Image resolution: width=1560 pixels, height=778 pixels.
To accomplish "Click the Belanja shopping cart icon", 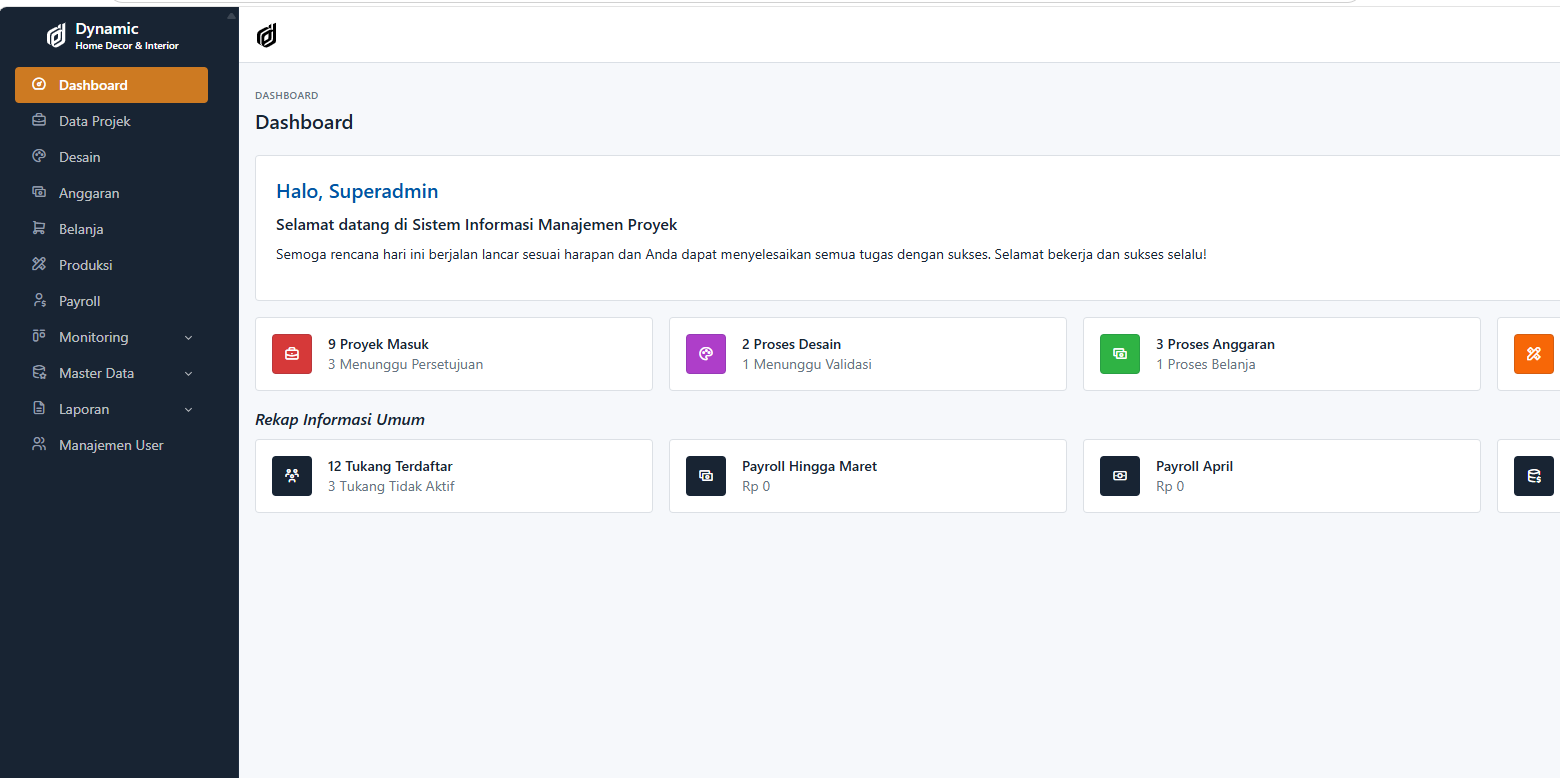I will [39, 229].
